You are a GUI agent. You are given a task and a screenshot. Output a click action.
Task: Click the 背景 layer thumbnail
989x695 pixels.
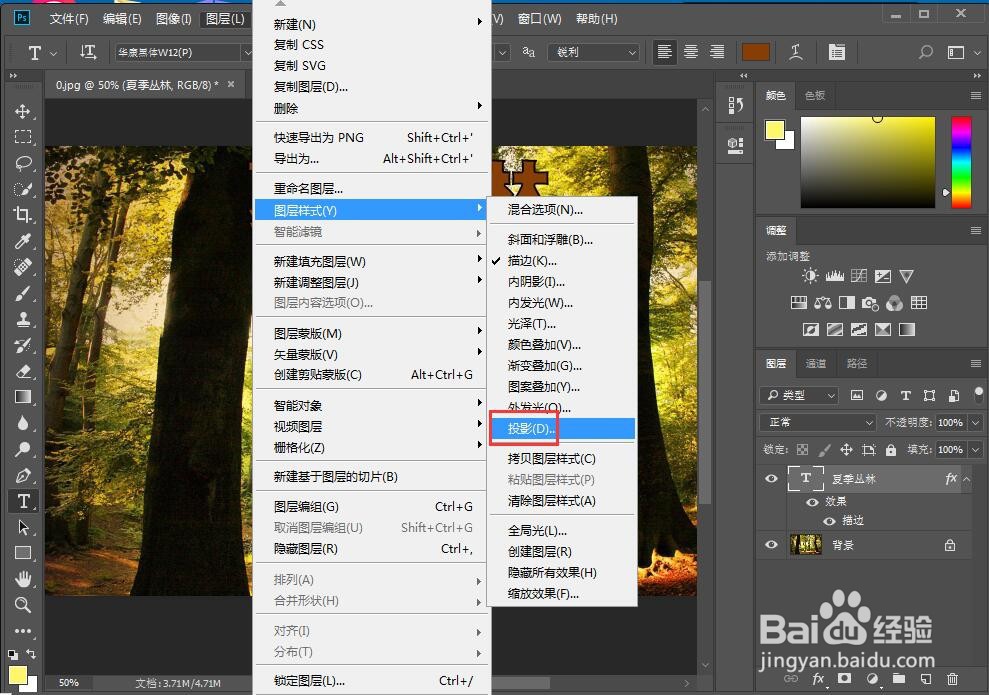point(806,545)
